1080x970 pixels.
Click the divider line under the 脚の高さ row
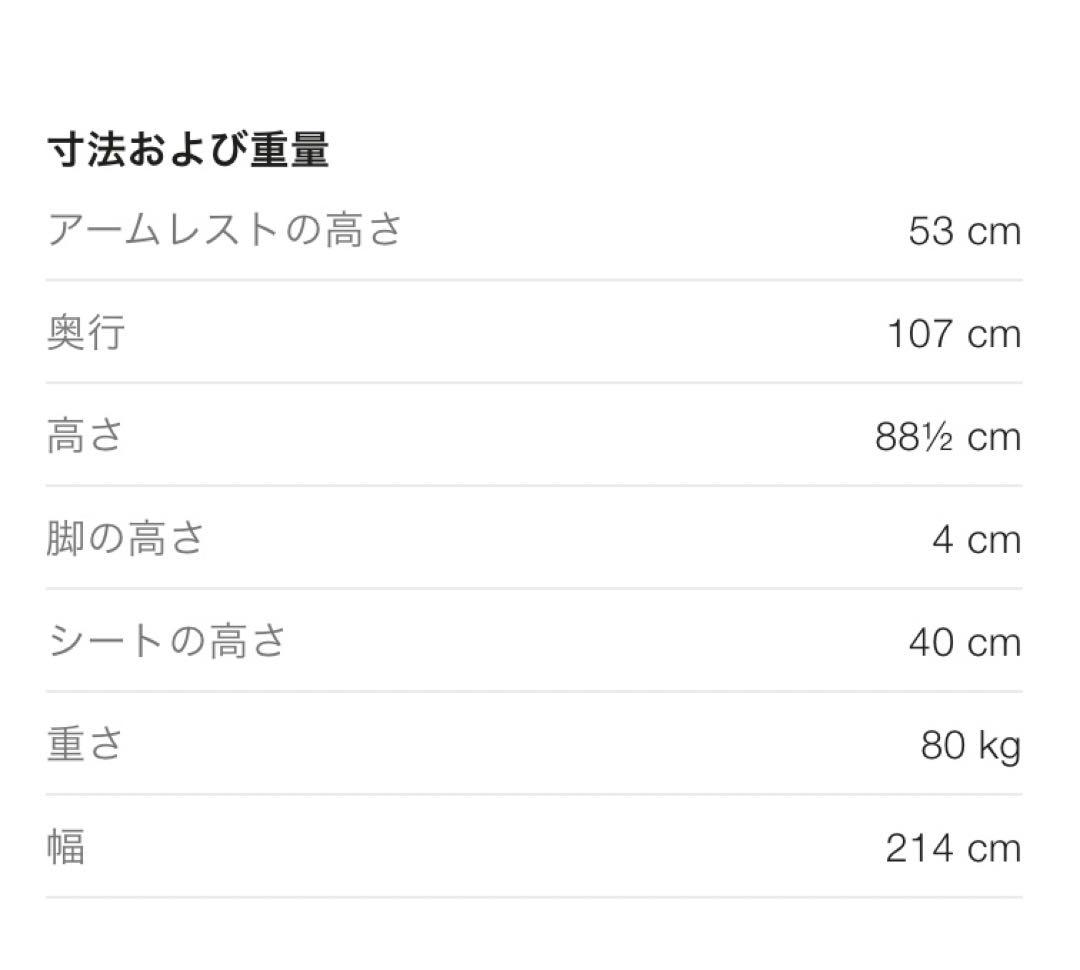534,588
